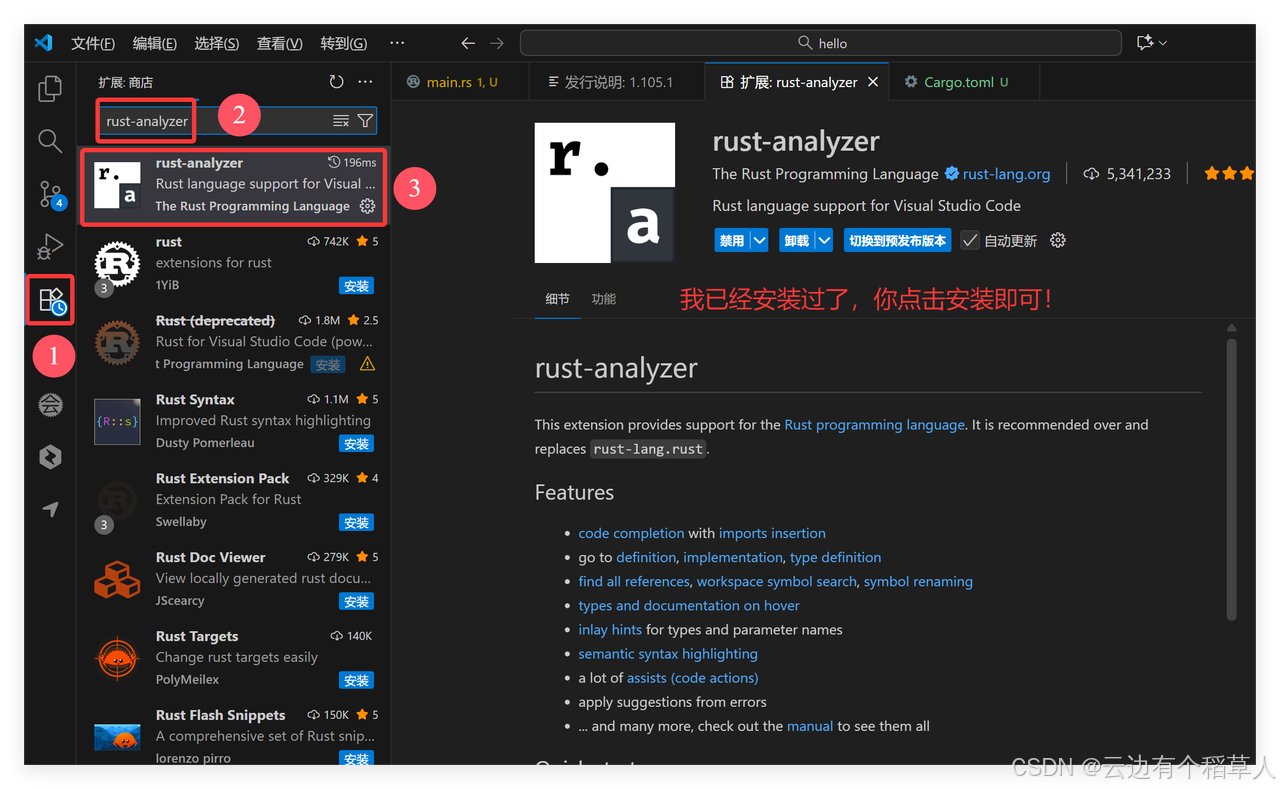Screen dimensions: 1280x789
Task: Open the Rust programming language link
Action: point(874,424)
